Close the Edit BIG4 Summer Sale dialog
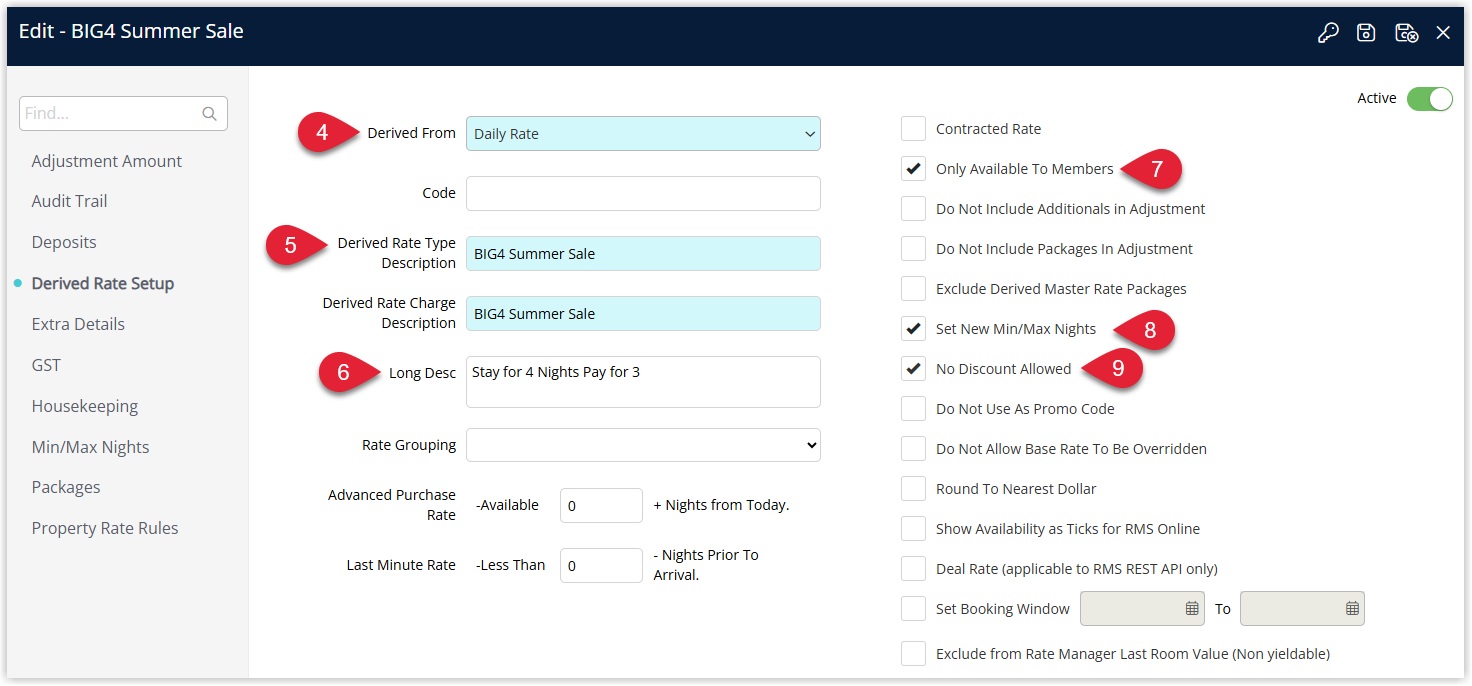1472x686 pixels. [x=1443, y=33]
